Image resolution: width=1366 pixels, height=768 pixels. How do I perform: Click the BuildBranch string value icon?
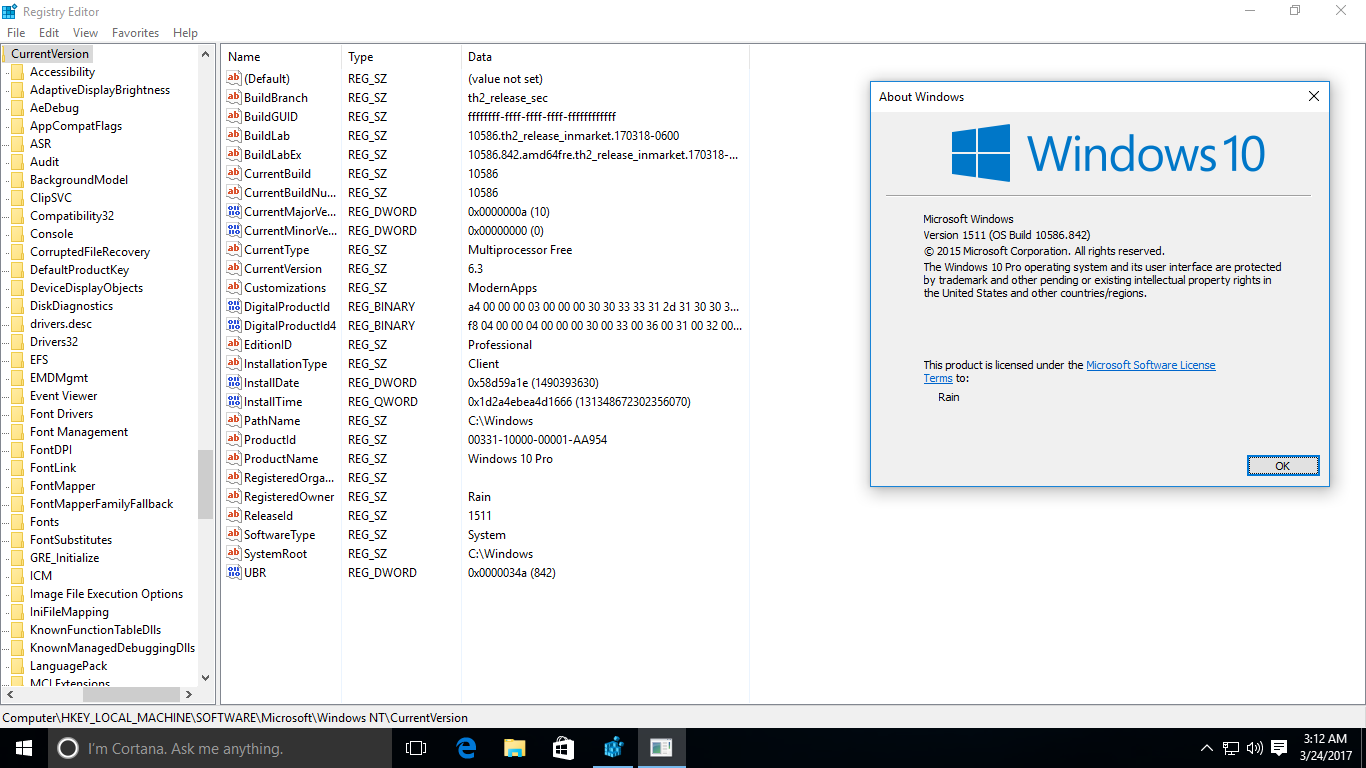tap(234, 98)
